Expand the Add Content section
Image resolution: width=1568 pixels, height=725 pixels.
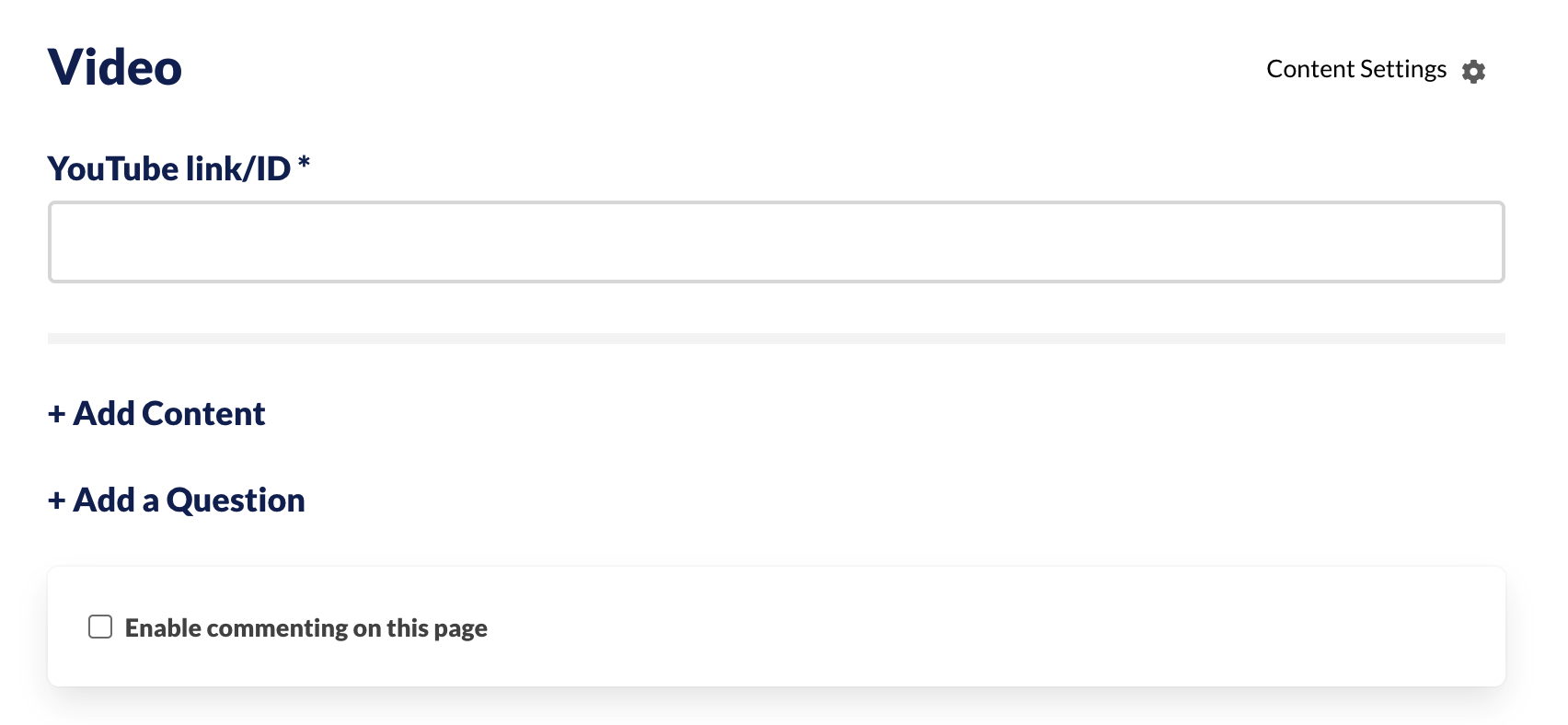(x=156, y=414)
